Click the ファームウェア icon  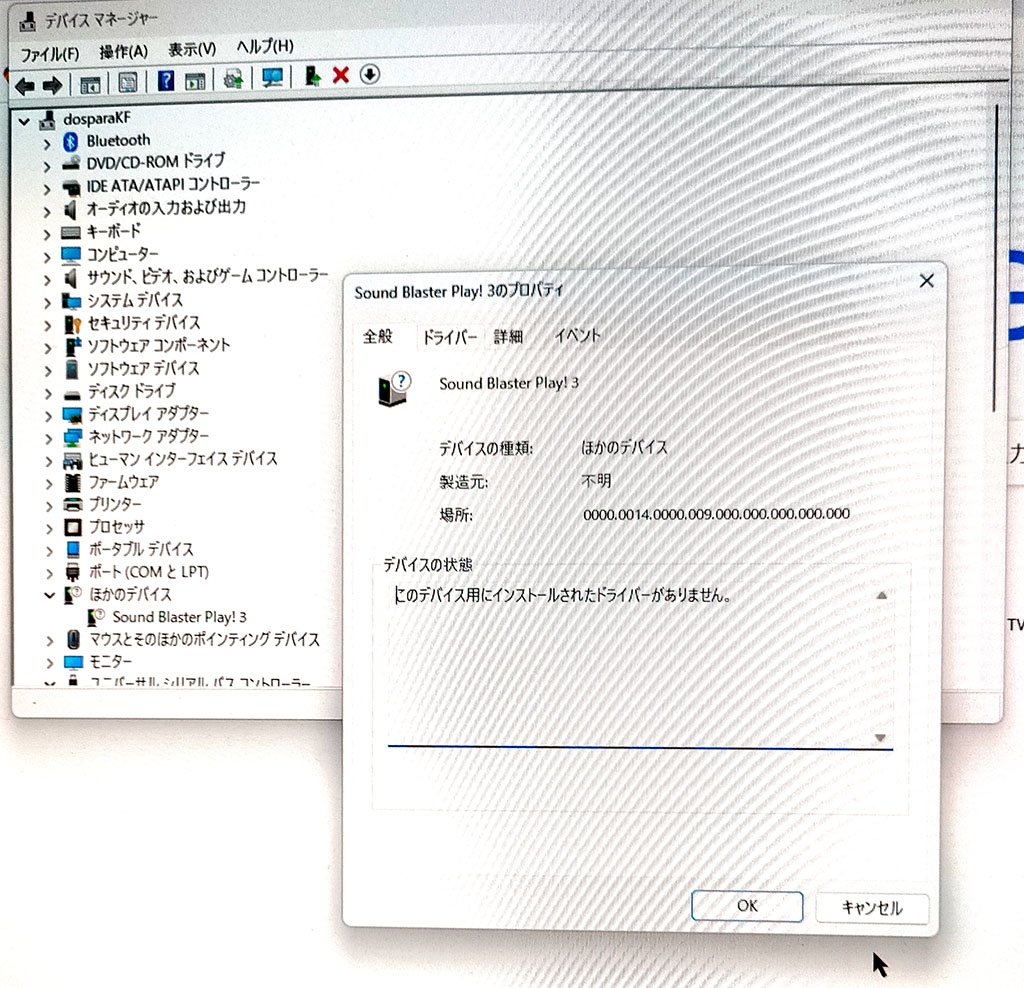tap(72, 483)
